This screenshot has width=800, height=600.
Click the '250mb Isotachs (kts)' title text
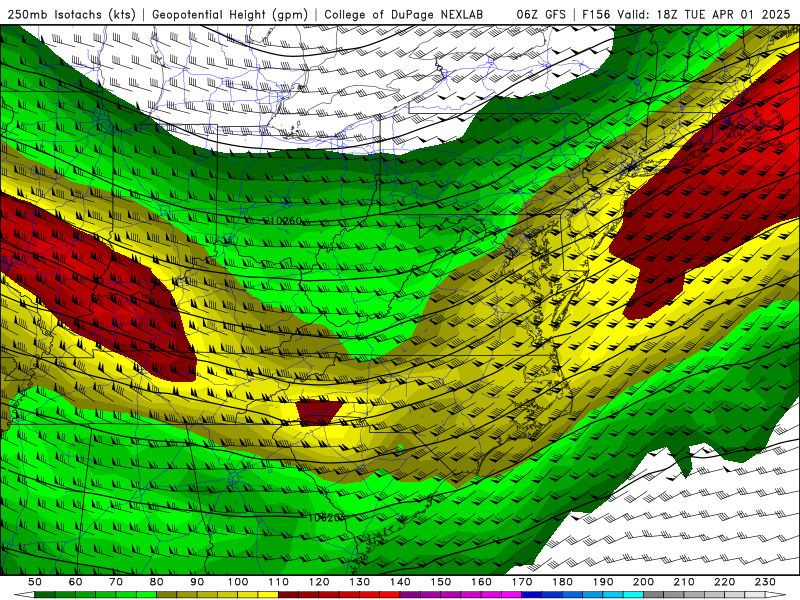click(72, 15)
